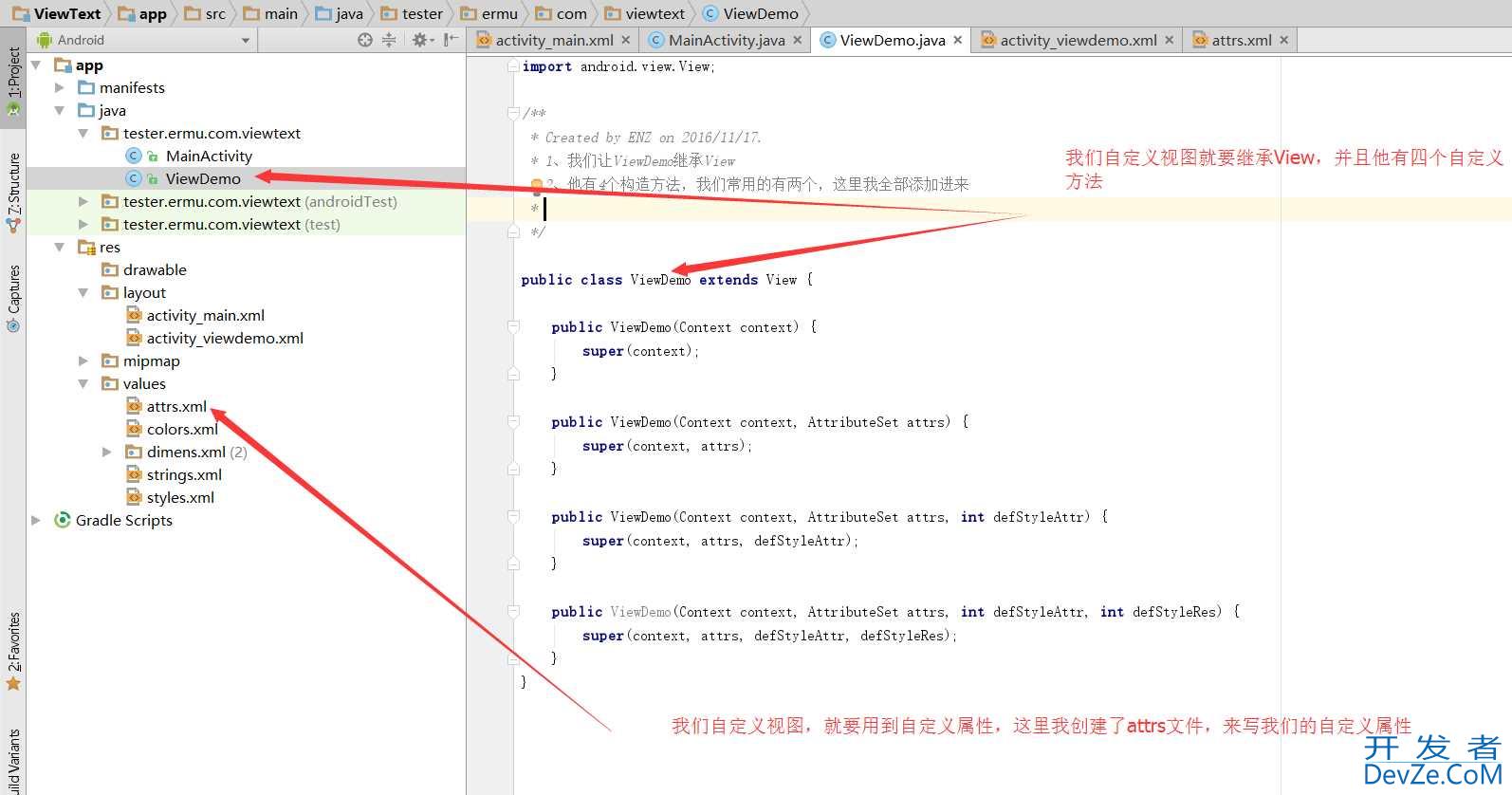Select strings.xml in the values folder

184,474
